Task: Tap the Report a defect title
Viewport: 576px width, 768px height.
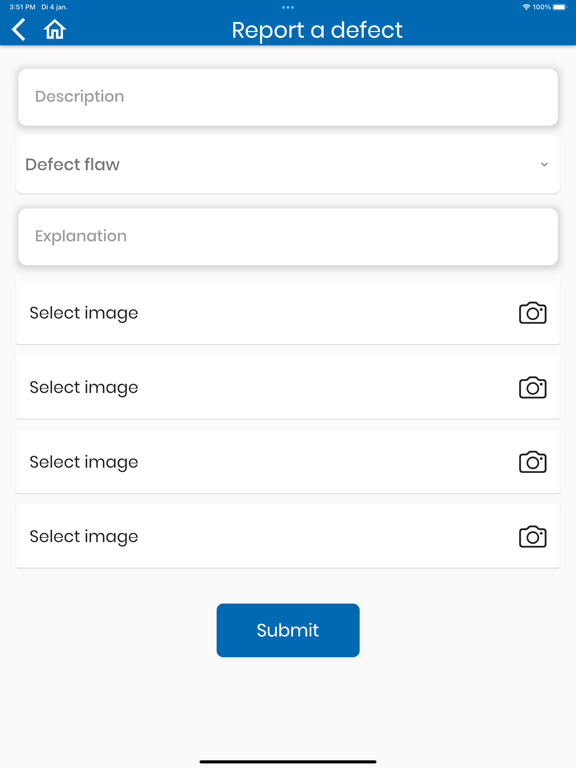Action: [317, 30]
